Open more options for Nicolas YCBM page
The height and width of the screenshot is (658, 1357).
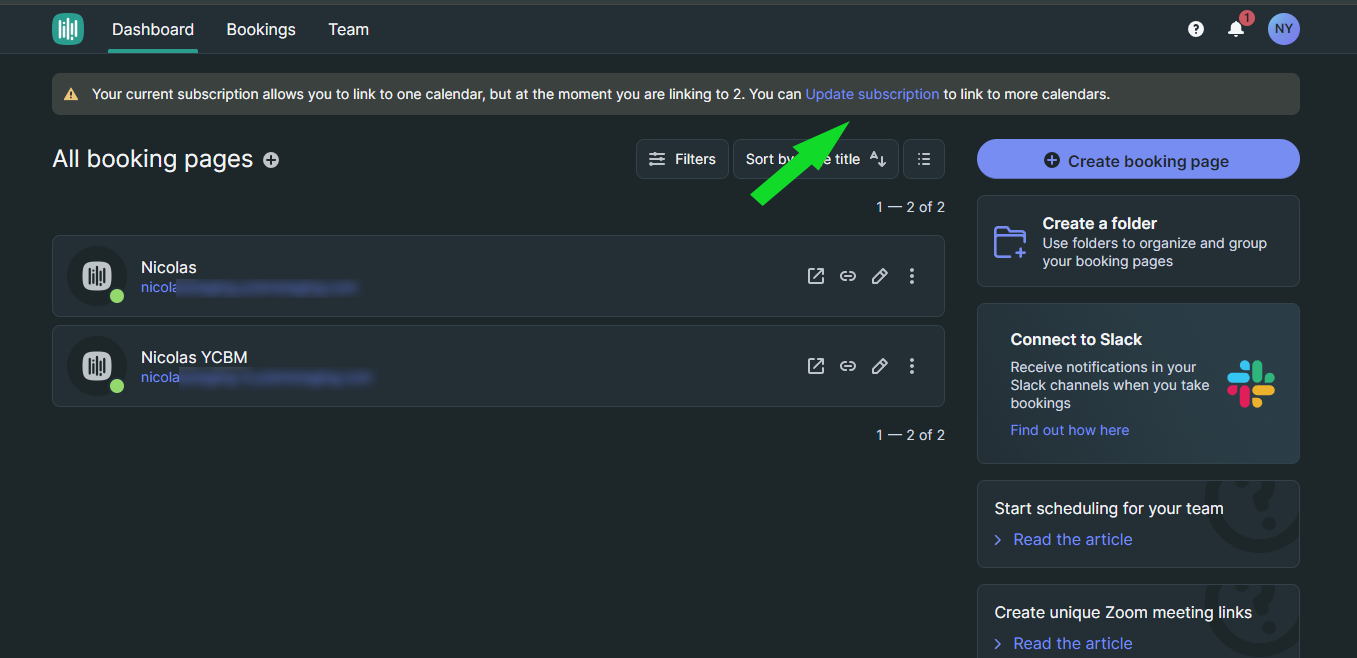(912, 366)
